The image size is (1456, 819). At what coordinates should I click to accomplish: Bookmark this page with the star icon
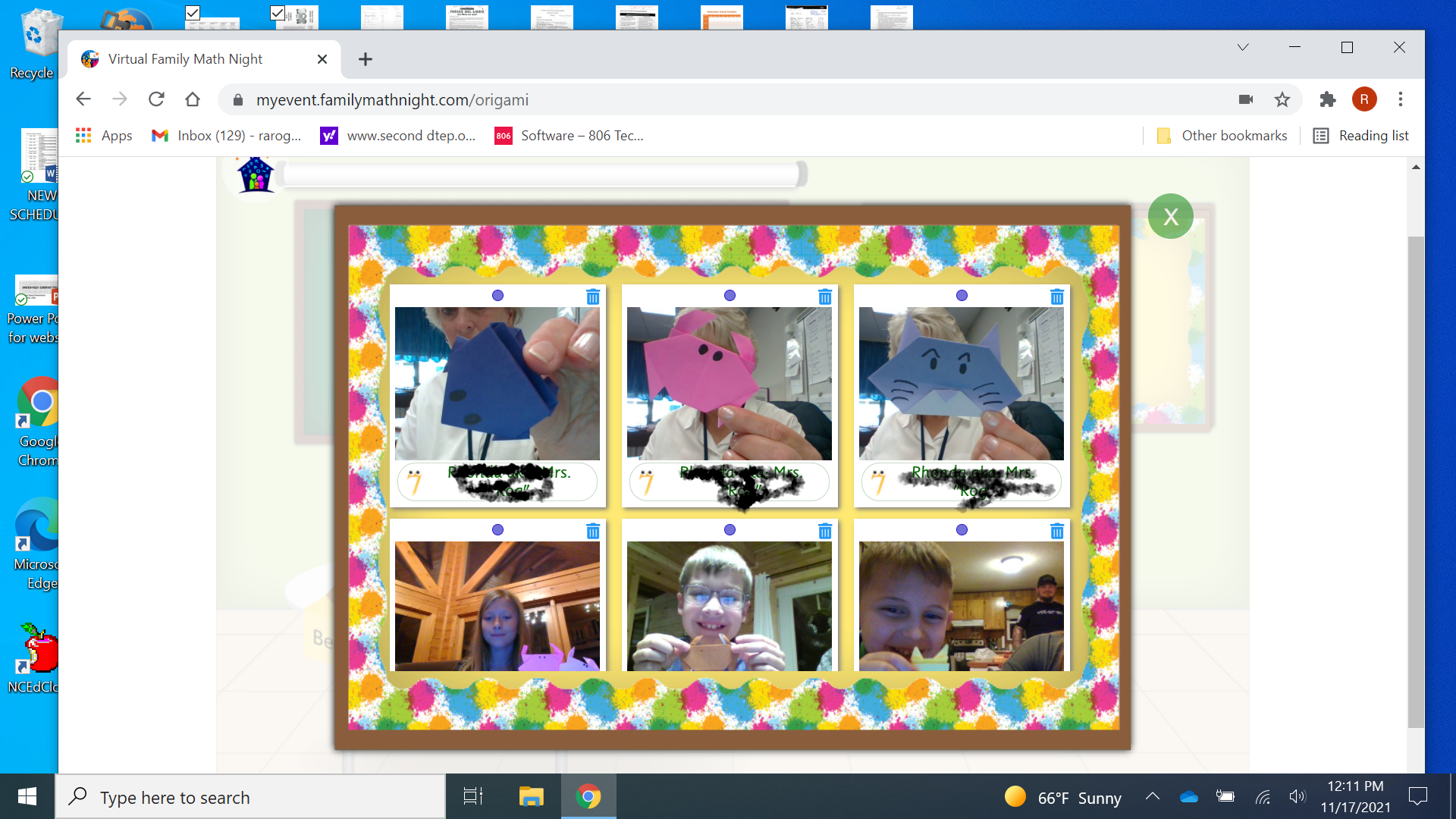tap(1282, 99)
